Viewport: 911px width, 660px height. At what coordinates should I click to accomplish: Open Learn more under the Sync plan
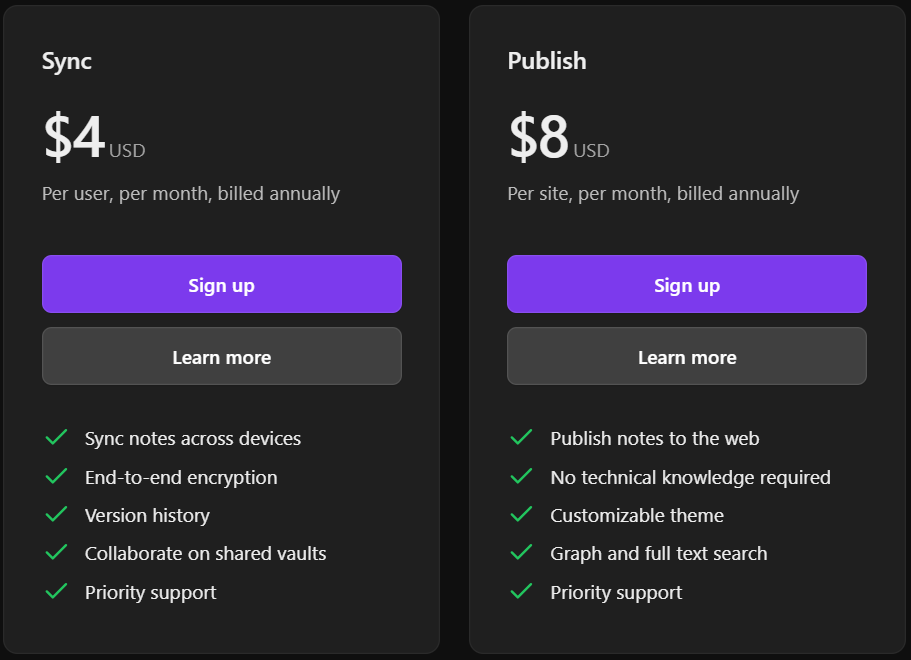(221, 356)
